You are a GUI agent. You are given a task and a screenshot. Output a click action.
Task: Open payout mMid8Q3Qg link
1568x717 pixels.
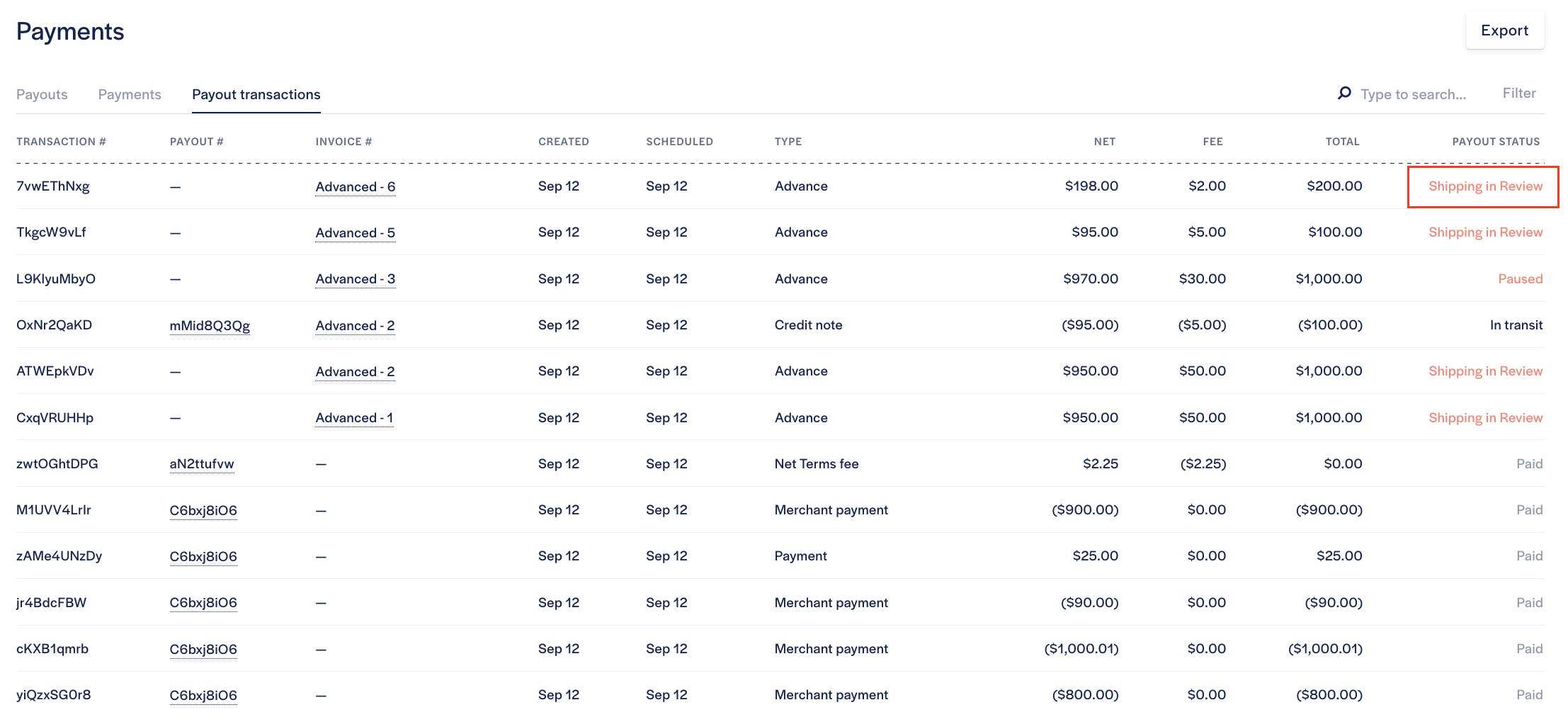pyautogui.click(x=210, y=326)
